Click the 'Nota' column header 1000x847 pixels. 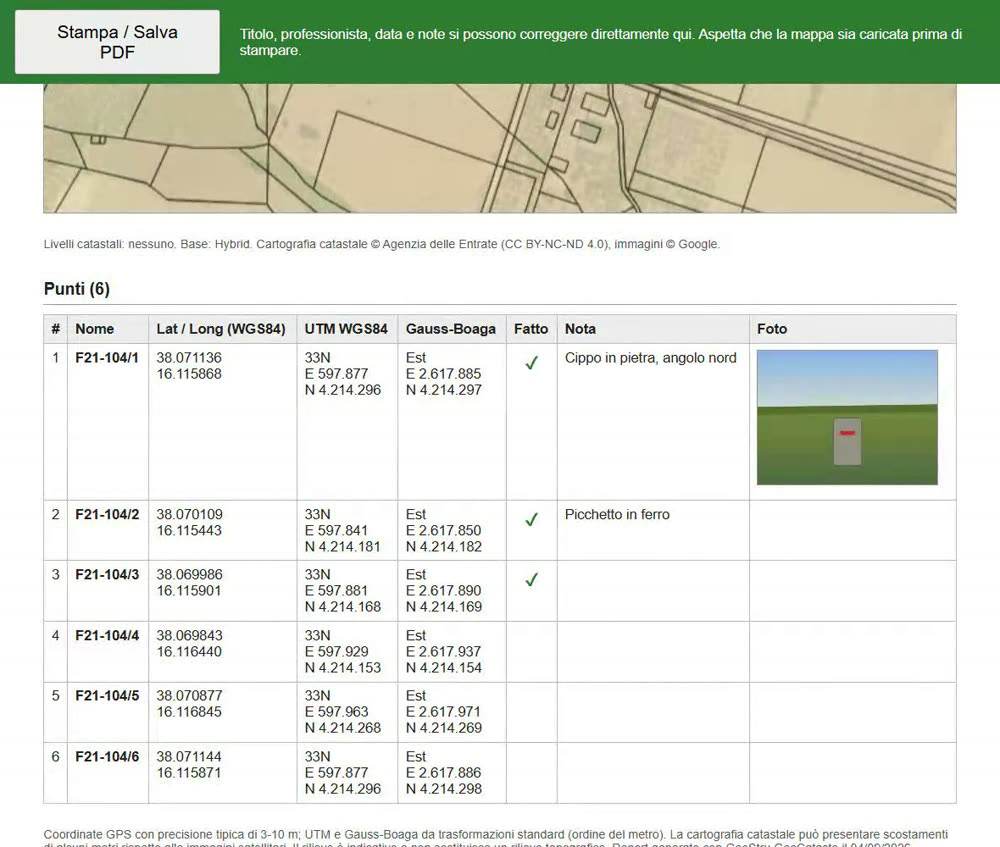point(580,329)
